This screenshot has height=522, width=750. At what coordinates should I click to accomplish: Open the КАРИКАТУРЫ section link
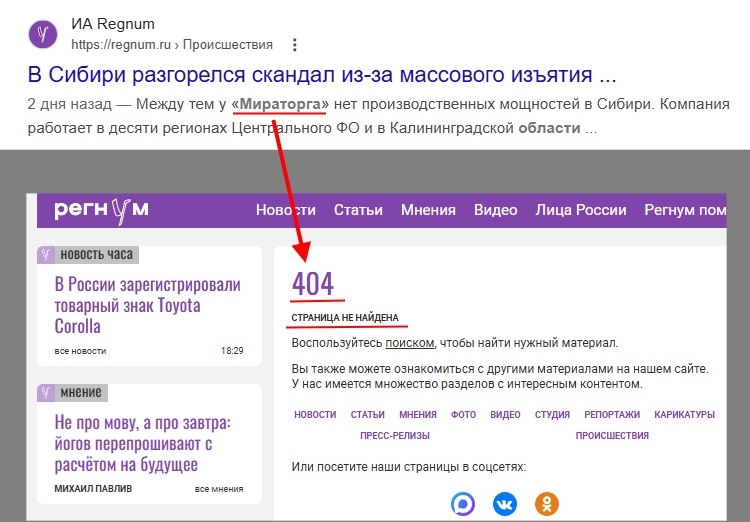pos(684,415)
